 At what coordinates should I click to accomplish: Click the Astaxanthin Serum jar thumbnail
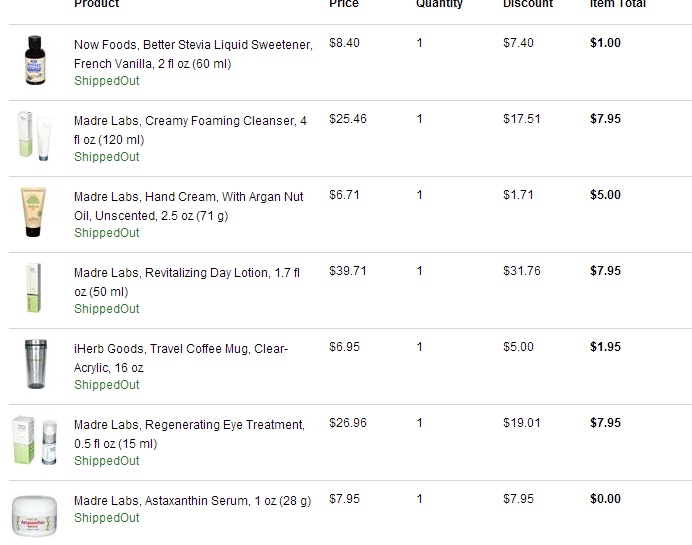tap(36, 516)
